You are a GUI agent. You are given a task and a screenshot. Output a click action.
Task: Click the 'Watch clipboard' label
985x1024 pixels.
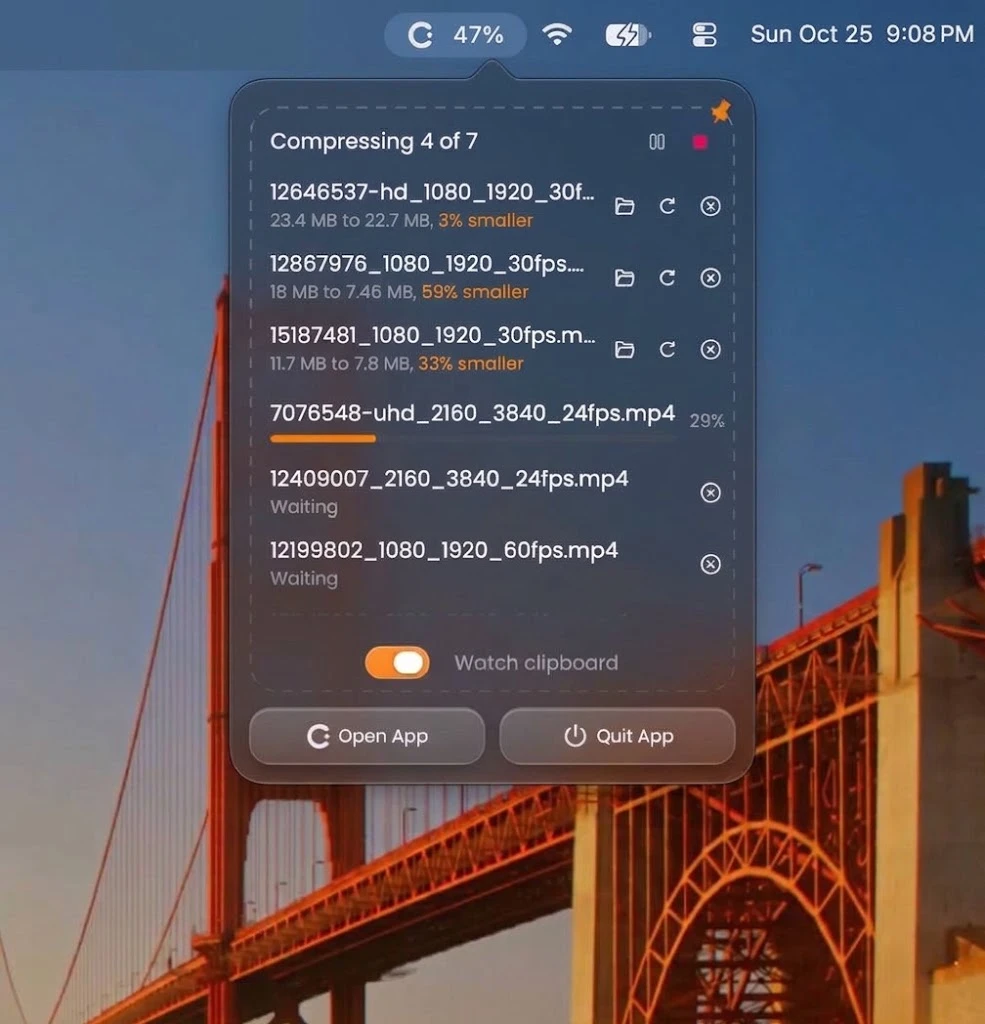tap(536, 663)
